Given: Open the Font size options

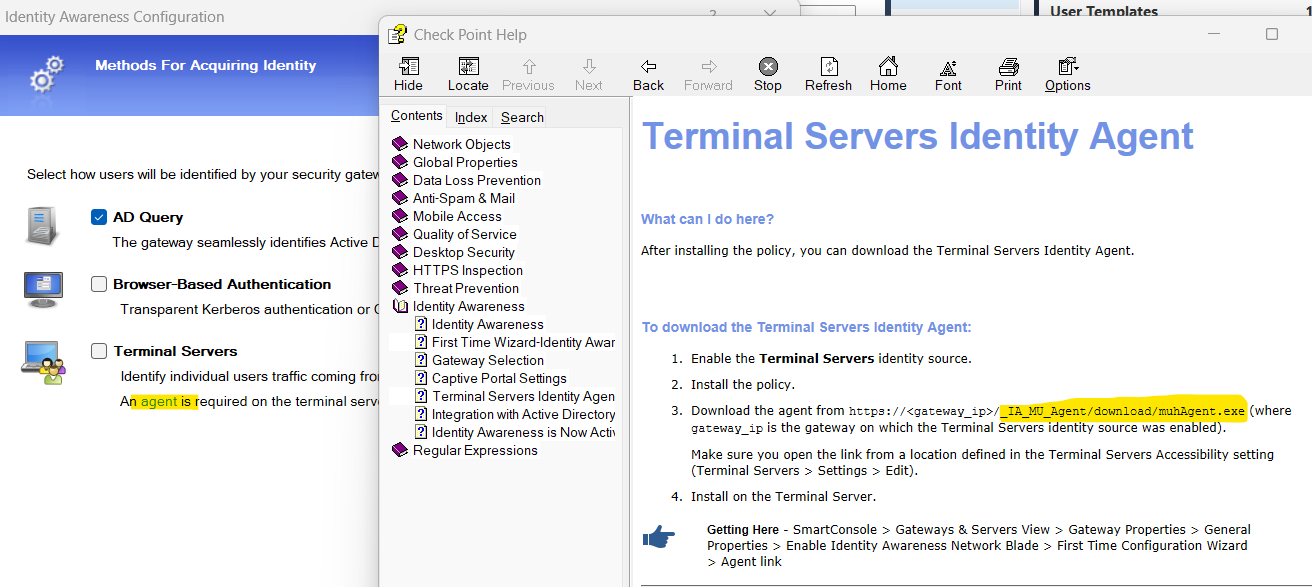Looking at the screenshot, I should point(948,70).
